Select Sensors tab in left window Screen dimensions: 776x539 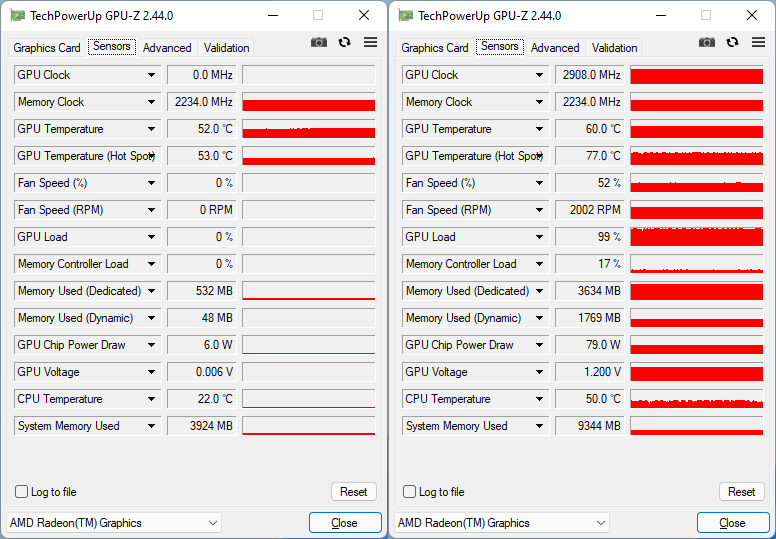tap(112, 47)
